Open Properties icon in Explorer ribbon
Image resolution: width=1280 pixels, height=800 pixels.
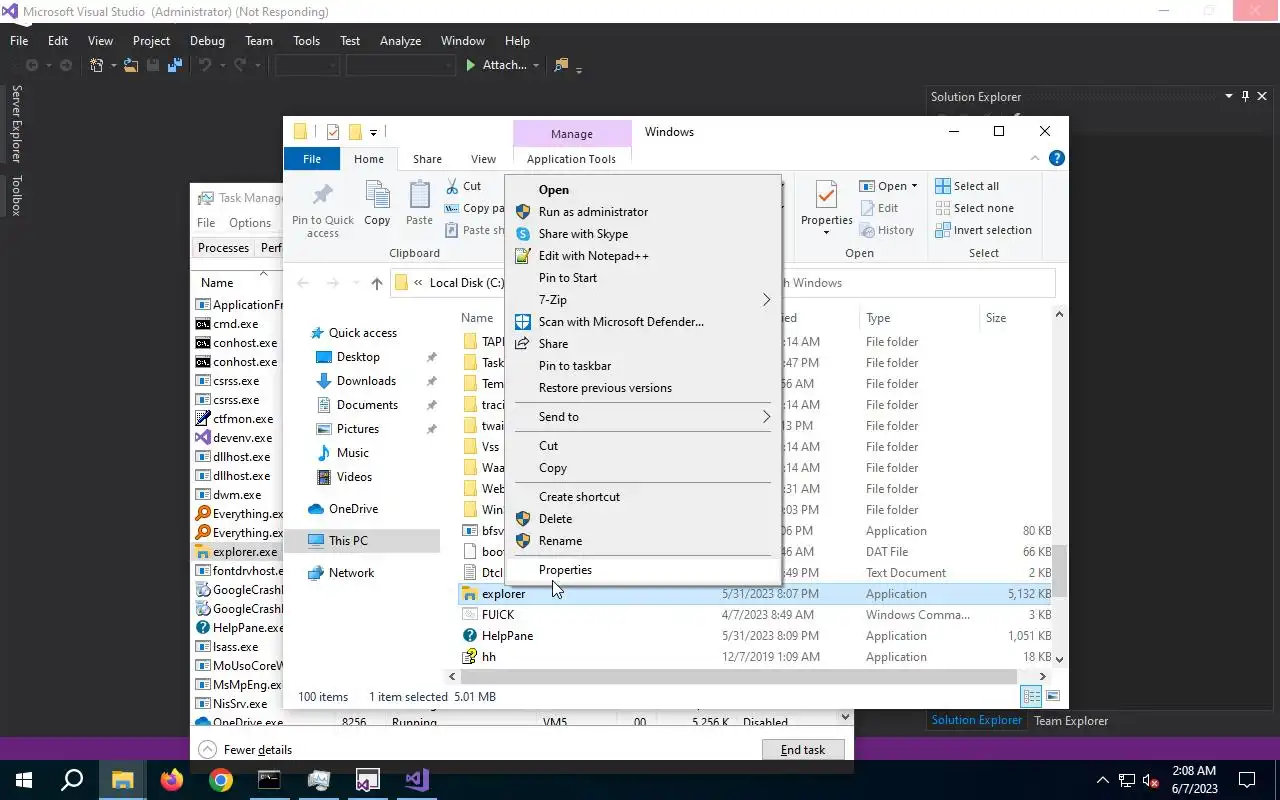pos(826,197)
